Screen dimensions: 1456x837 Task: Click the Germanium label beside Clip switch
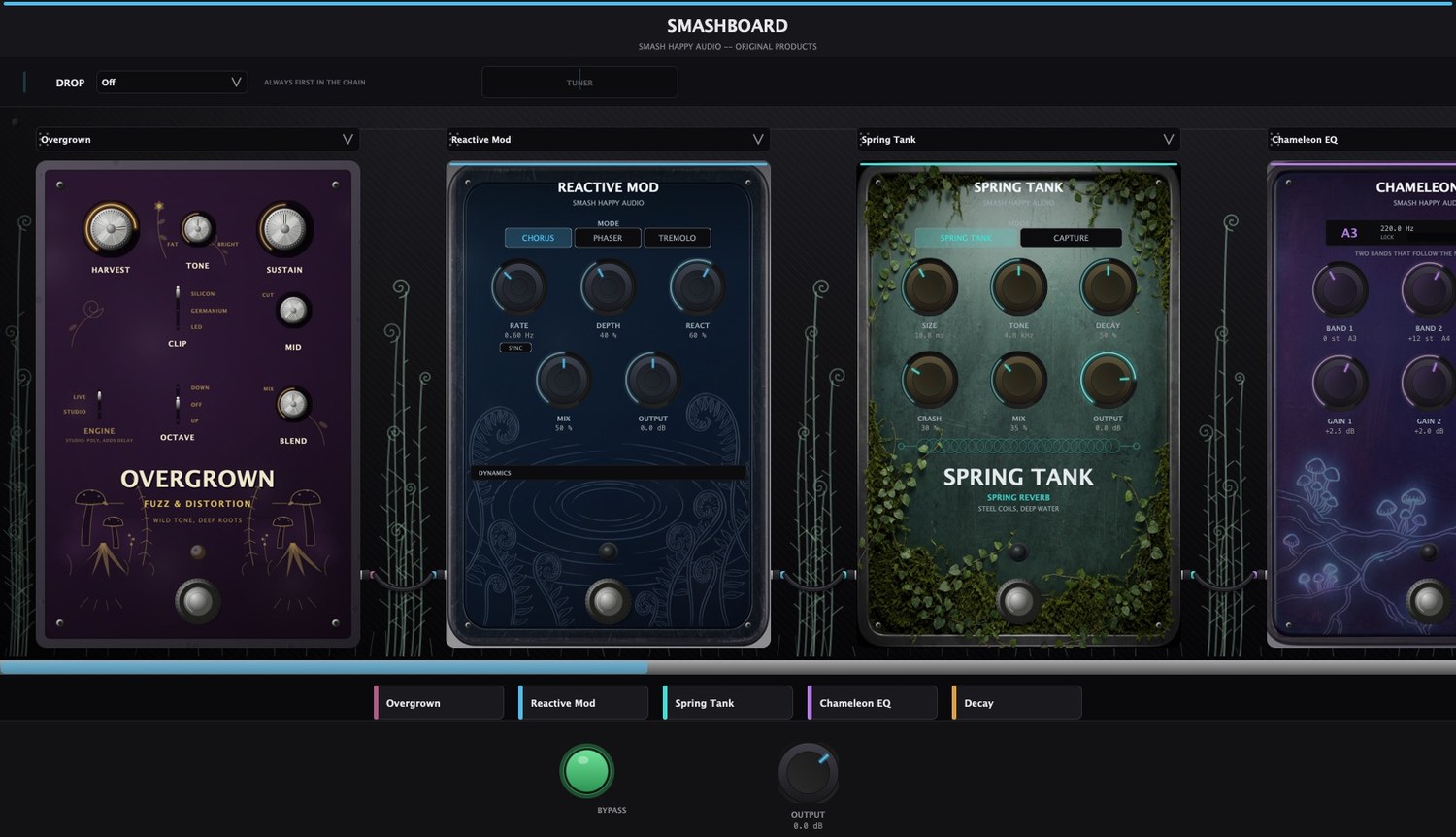pyautogui.click(x=209, y=311)
